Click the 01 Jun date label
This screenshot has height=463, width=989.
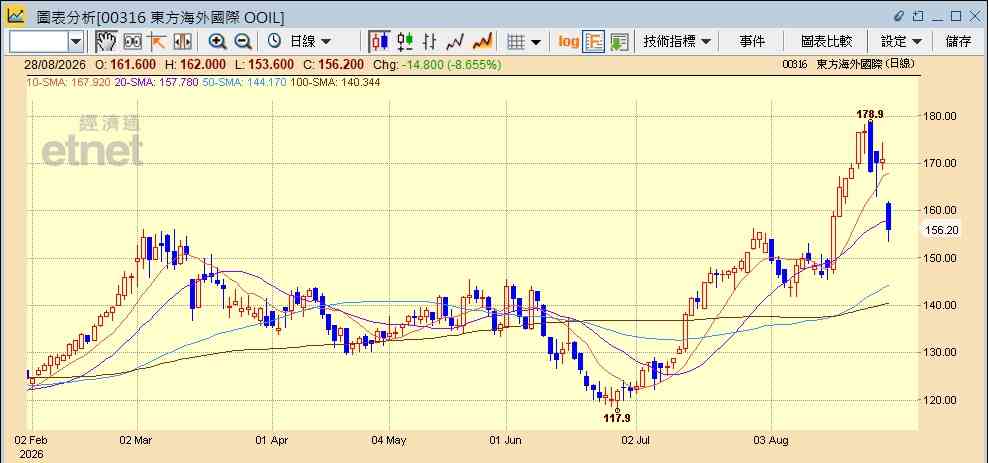coord(505,440)
